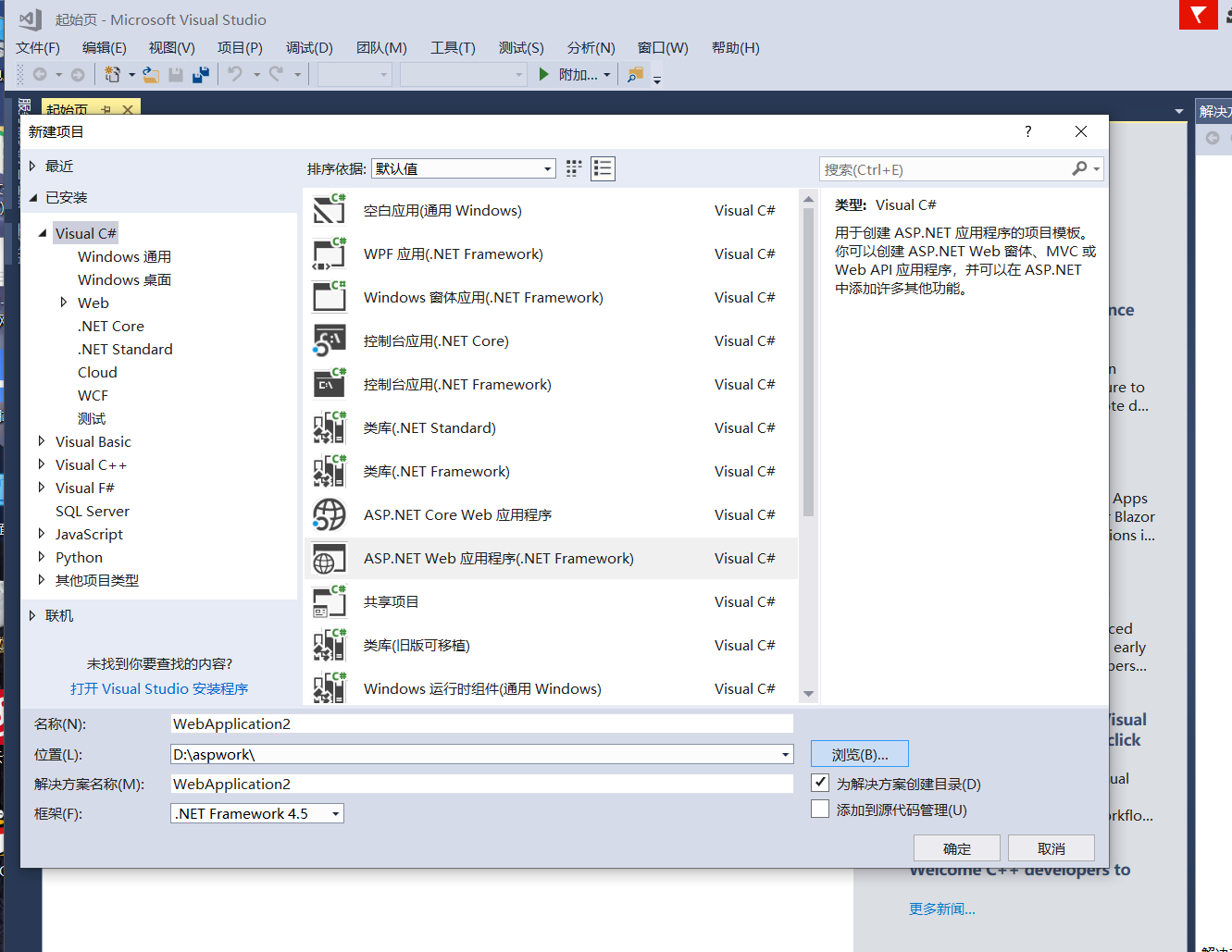
Task: Uncheck create directory for solution checkbox
Action: coord(820,783)
